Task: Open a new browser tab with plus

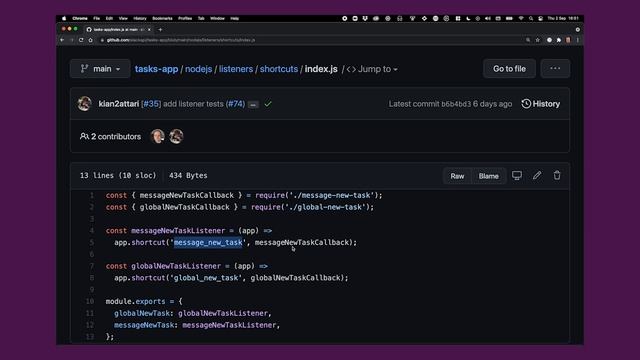Action: [160, 29]
